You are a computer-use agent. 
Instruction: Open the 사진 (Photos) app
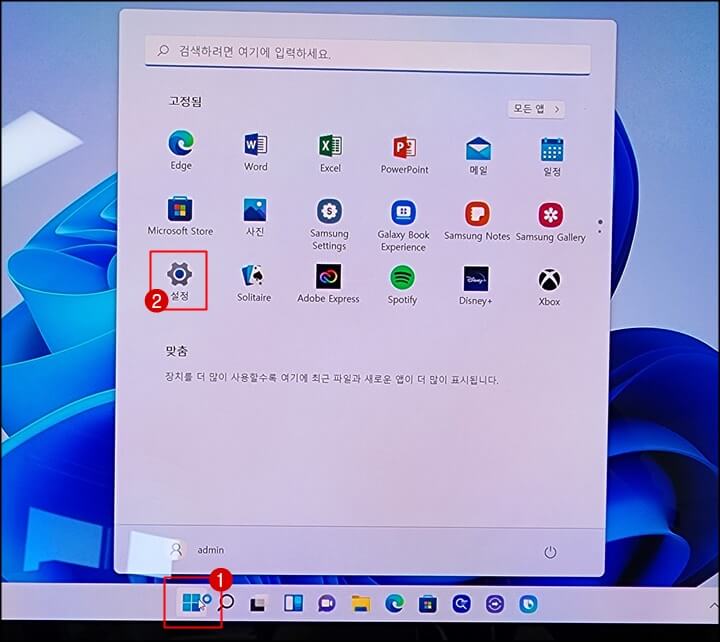coord(255,216)
